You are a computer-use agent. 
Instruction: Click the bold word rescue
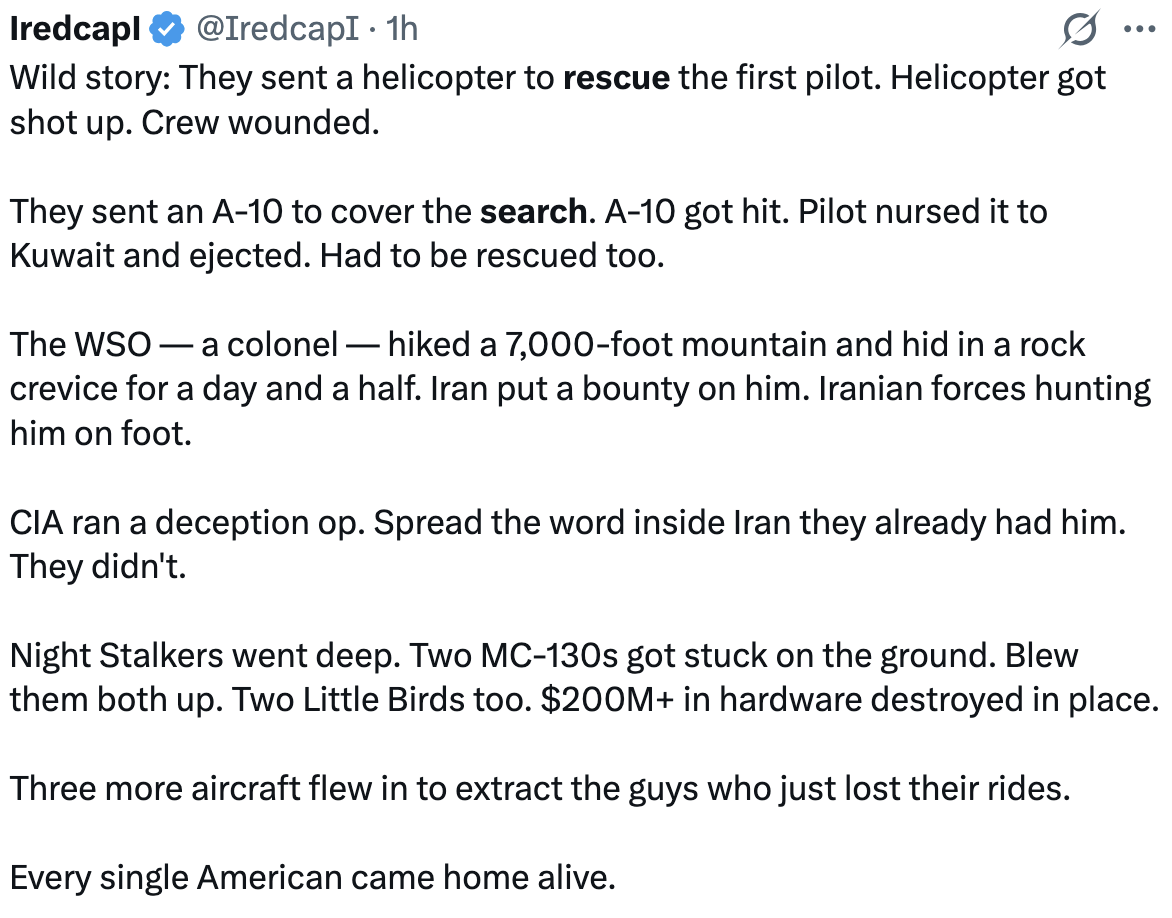click(x=616, y=78)
